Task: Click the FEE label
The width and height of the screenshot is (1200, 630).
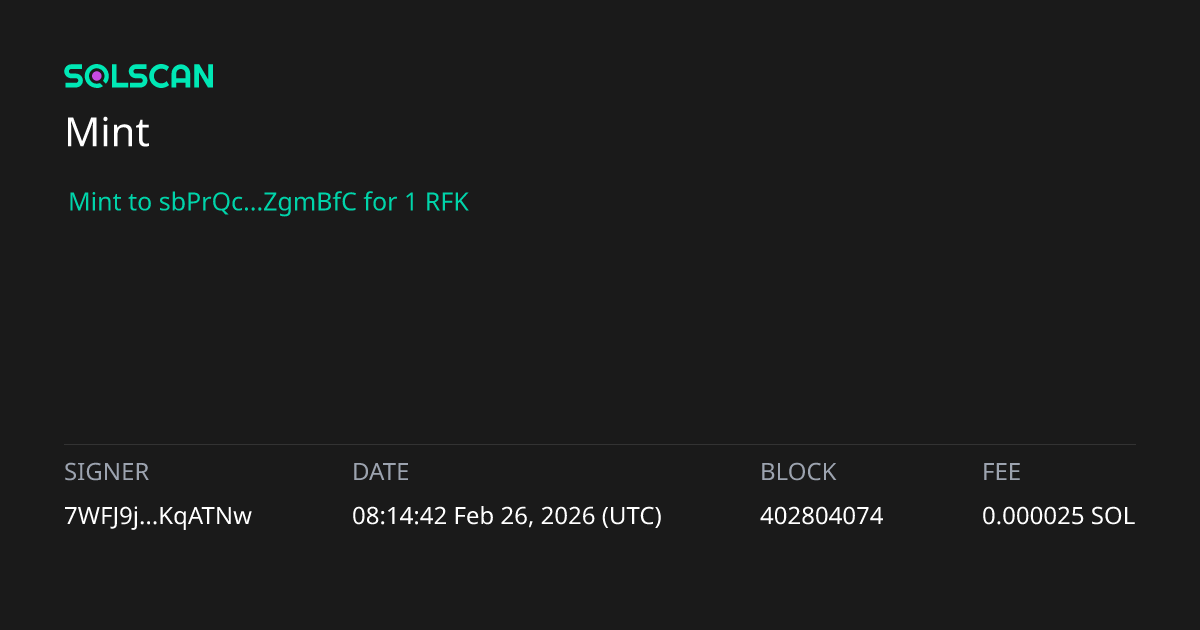Action: [1001, 472]
